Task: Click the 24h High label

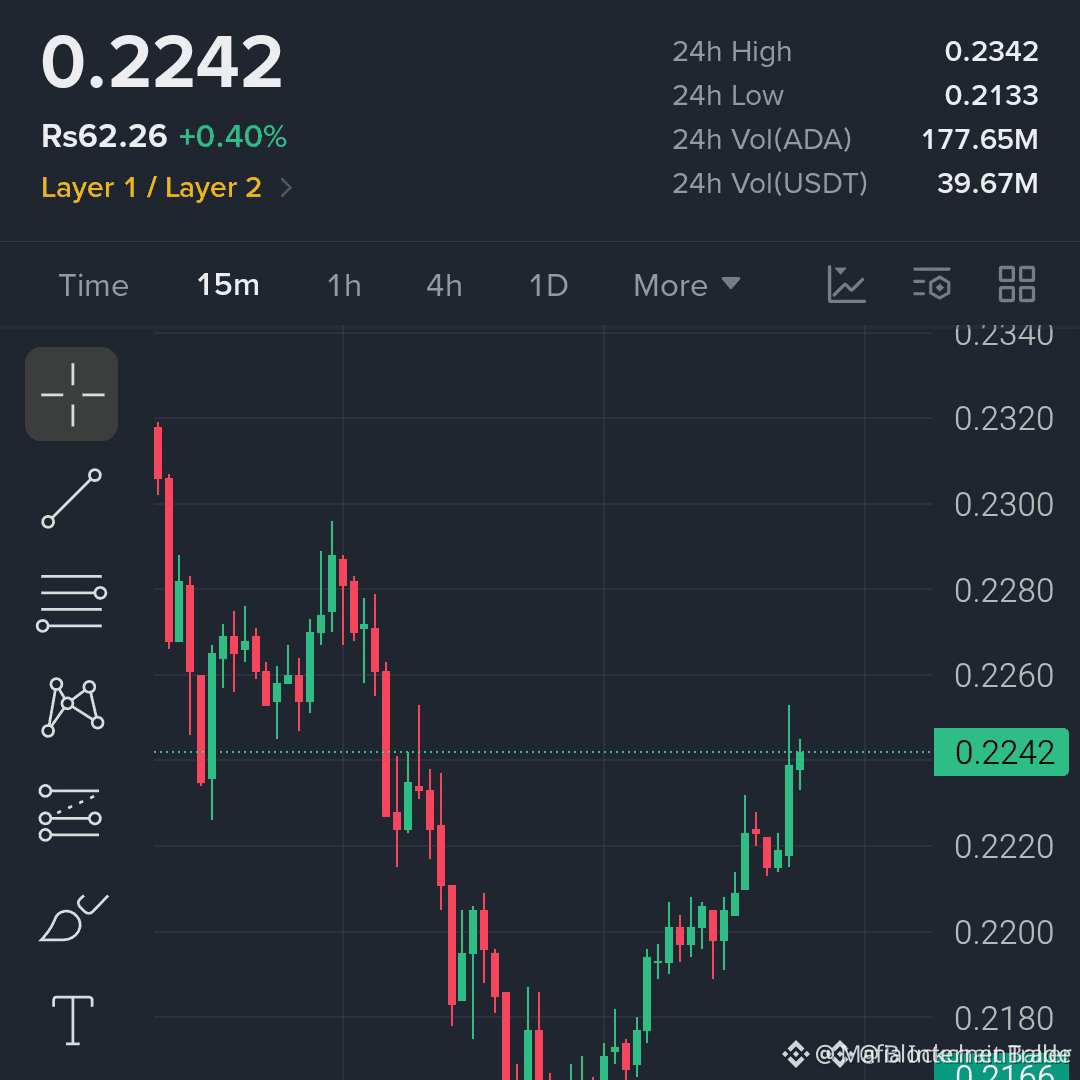Action: pos(732,52)
